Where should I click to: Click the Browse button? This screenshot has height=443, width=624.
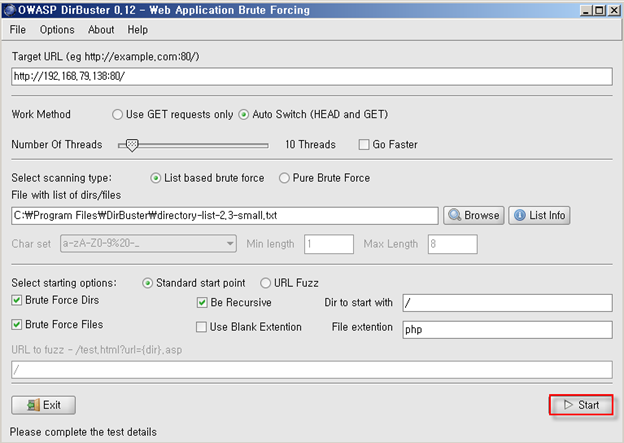(x=474, y=215)
